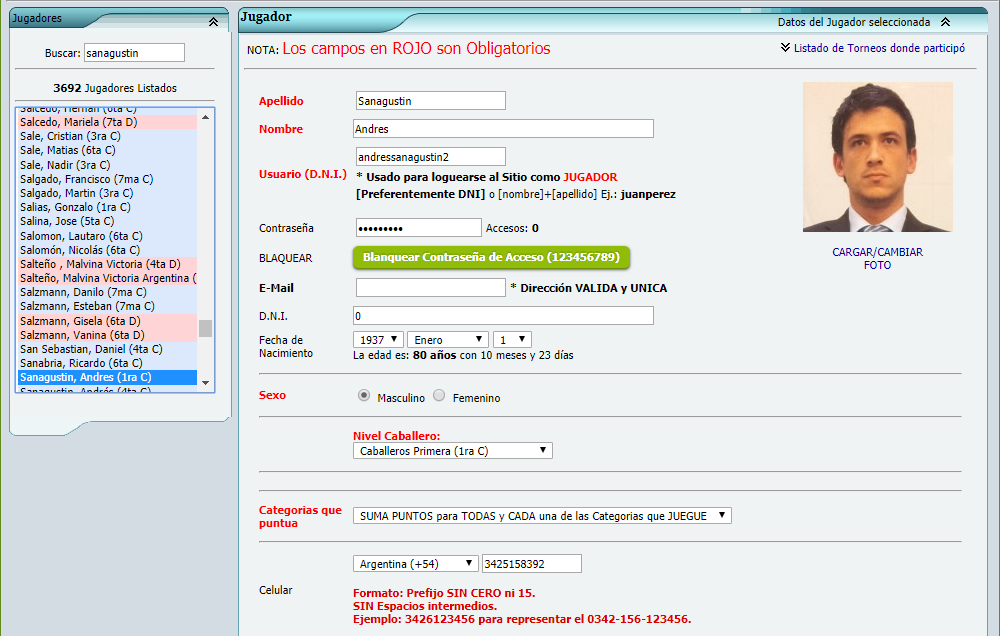Select the Masculino radio button
Viewport: 1000px width, 636px height.
tap(364, 396)
